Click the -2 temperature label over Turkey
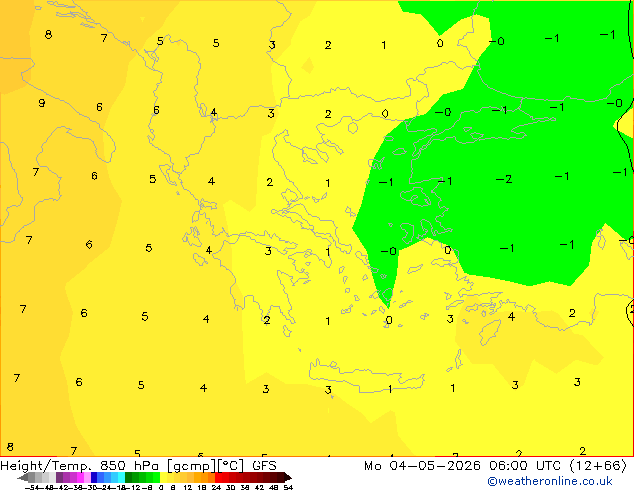Screen dimensions: 634x490 pyautogui.click(x=504, y=179)
